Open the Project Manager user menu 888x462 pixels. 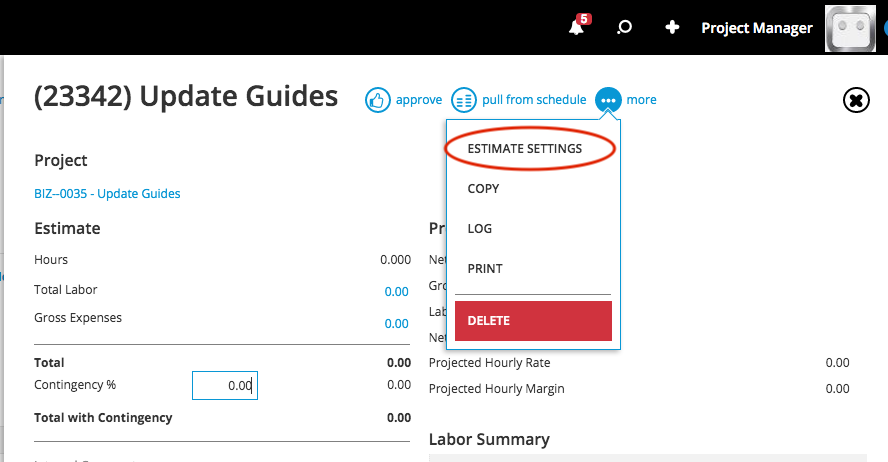coord(757,28)
